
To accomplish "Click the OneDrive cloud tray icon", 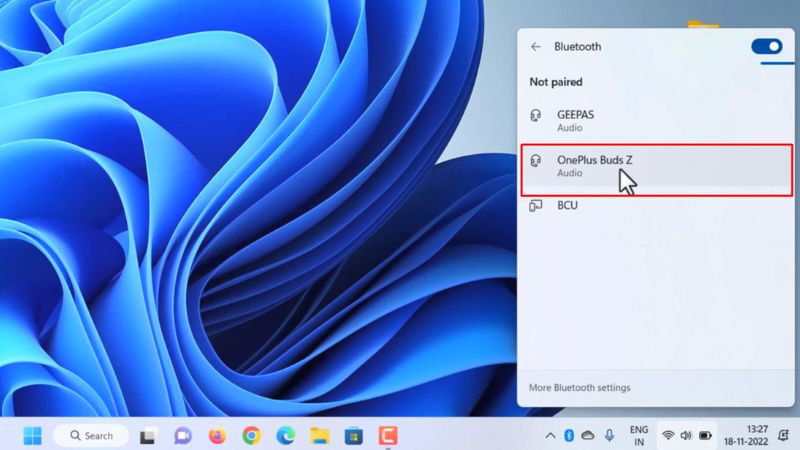I will [x=588, y=436].
